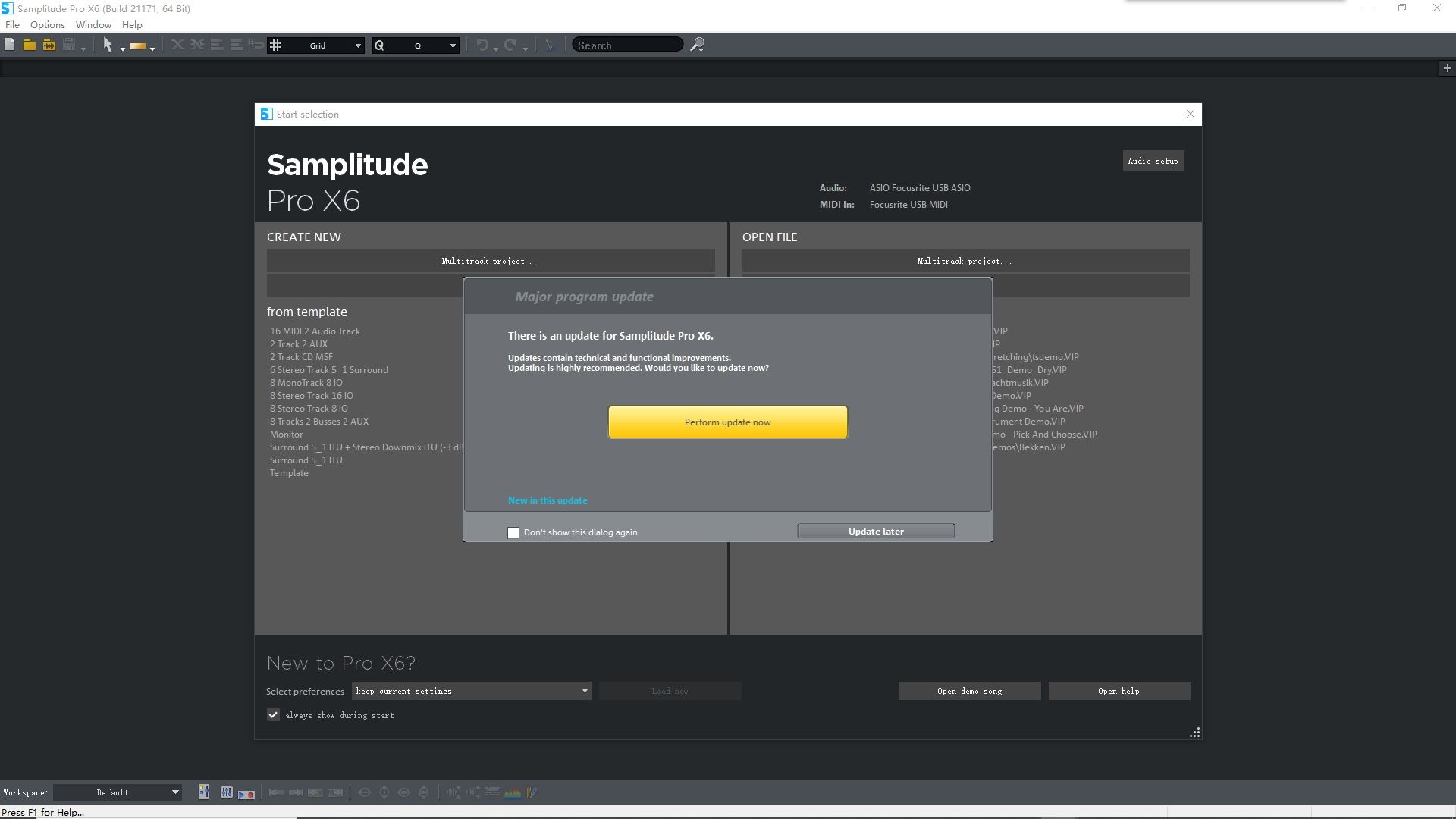
Task: Click the 'Audio setup' button
Action: tap(1153, 161)
